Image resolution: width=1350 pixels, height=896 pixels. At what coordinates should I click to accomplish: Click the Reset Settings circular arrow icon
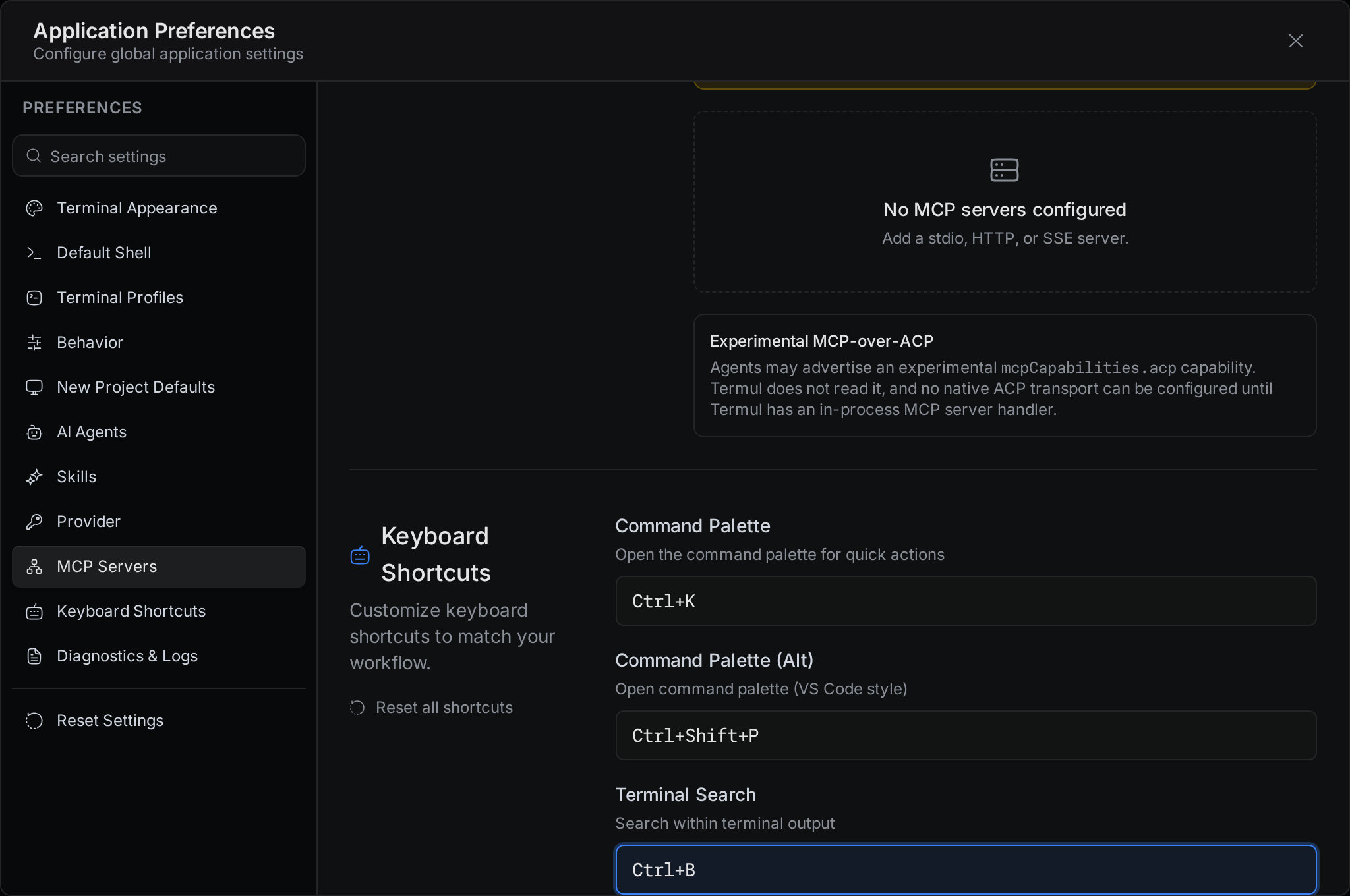tap(34, 721)
